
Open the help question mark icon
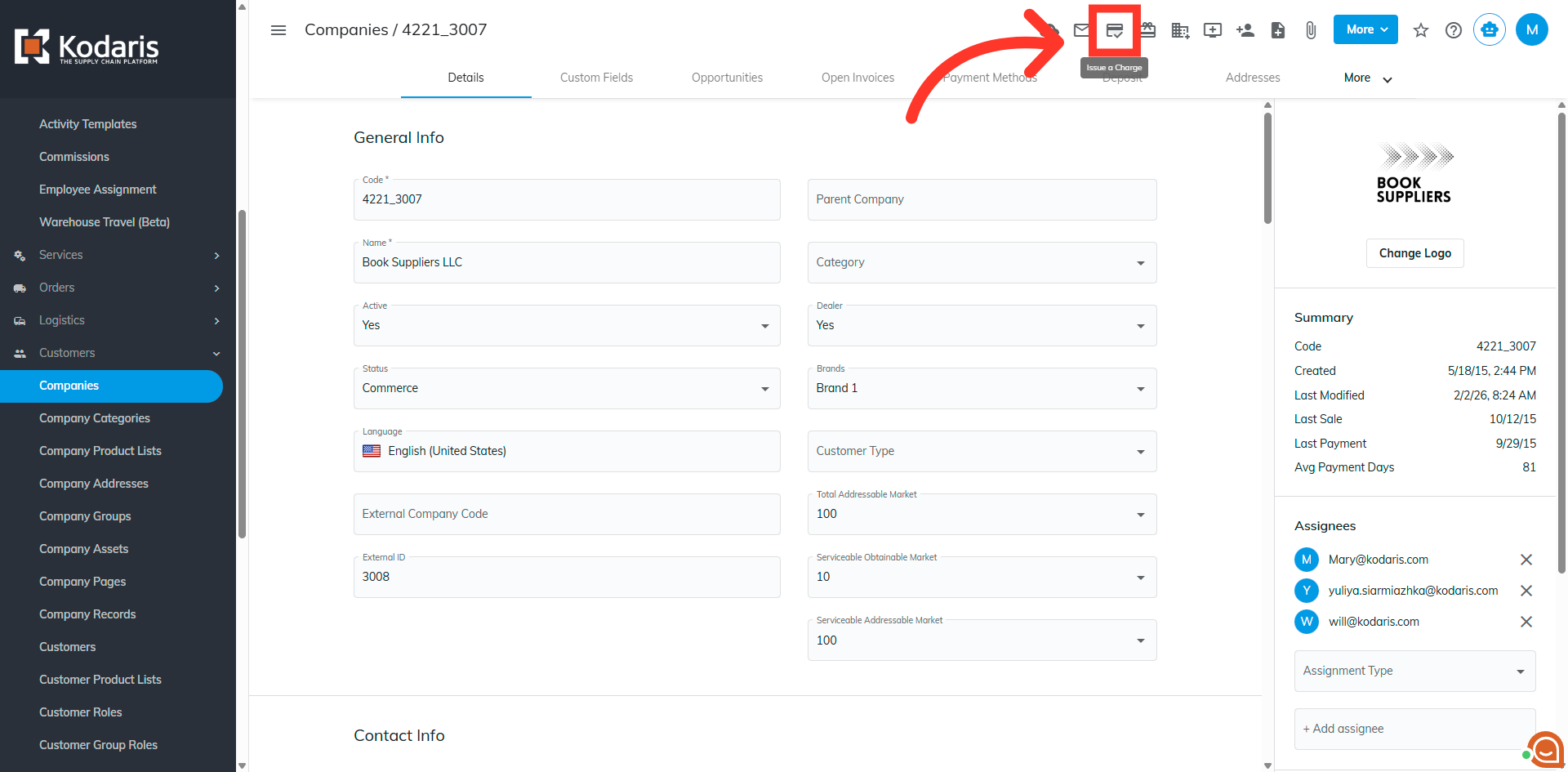pos(1454,30)
